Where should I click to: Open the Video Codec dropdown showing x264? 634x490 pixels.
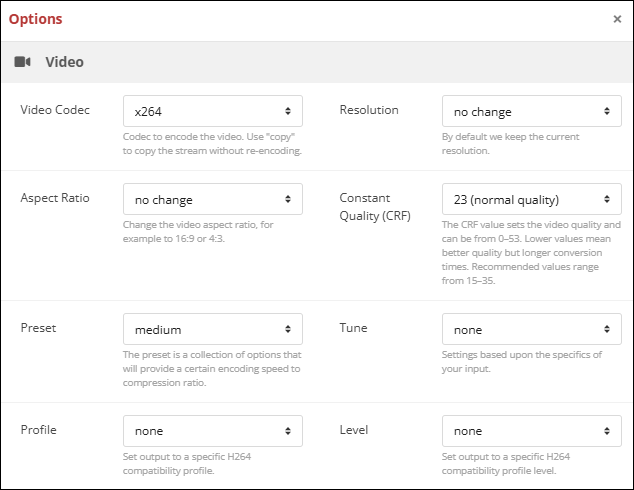(x=213, y=111)
